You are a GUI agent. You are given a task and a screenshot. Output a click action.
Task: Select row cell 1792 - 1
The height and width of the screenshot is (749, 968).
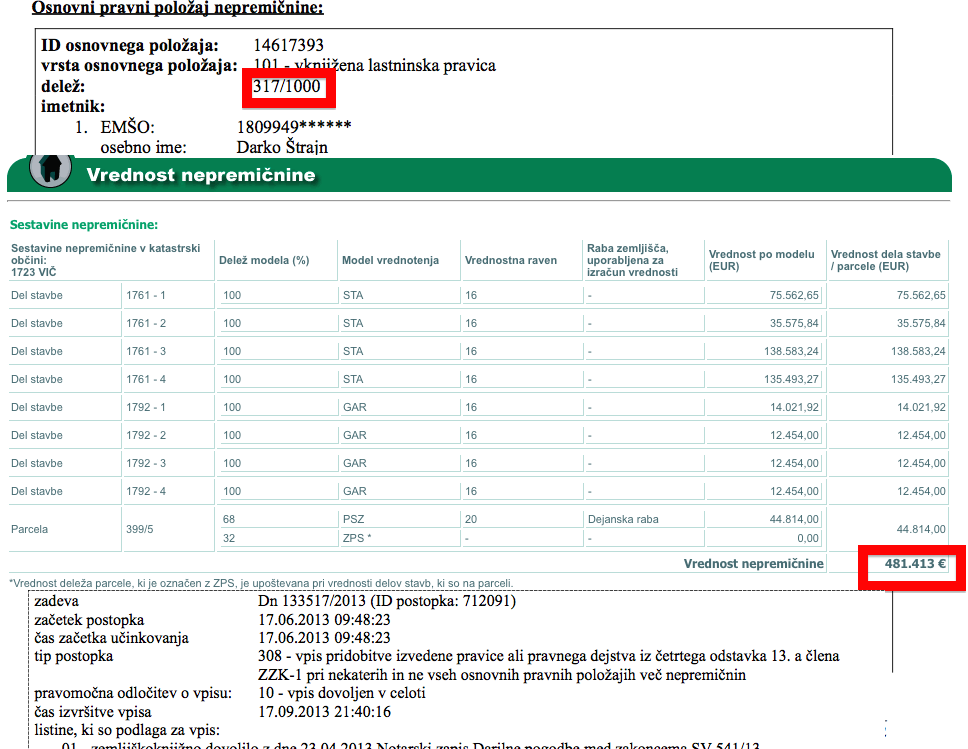tap(146, 407)
